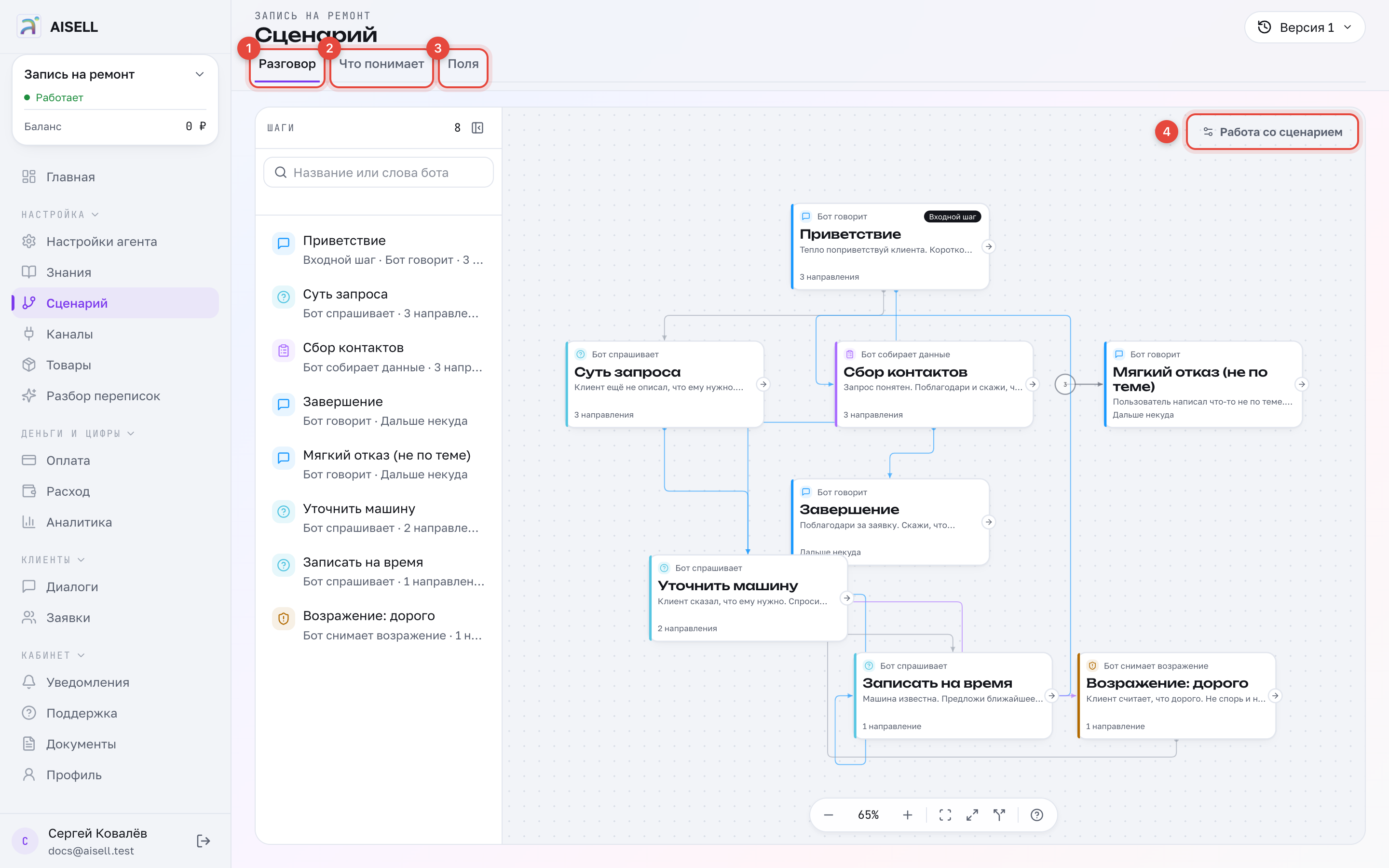Click the Знания book icon
Image resolution: width=1389 pixels, height=868 pixels.
coord(29,272)
